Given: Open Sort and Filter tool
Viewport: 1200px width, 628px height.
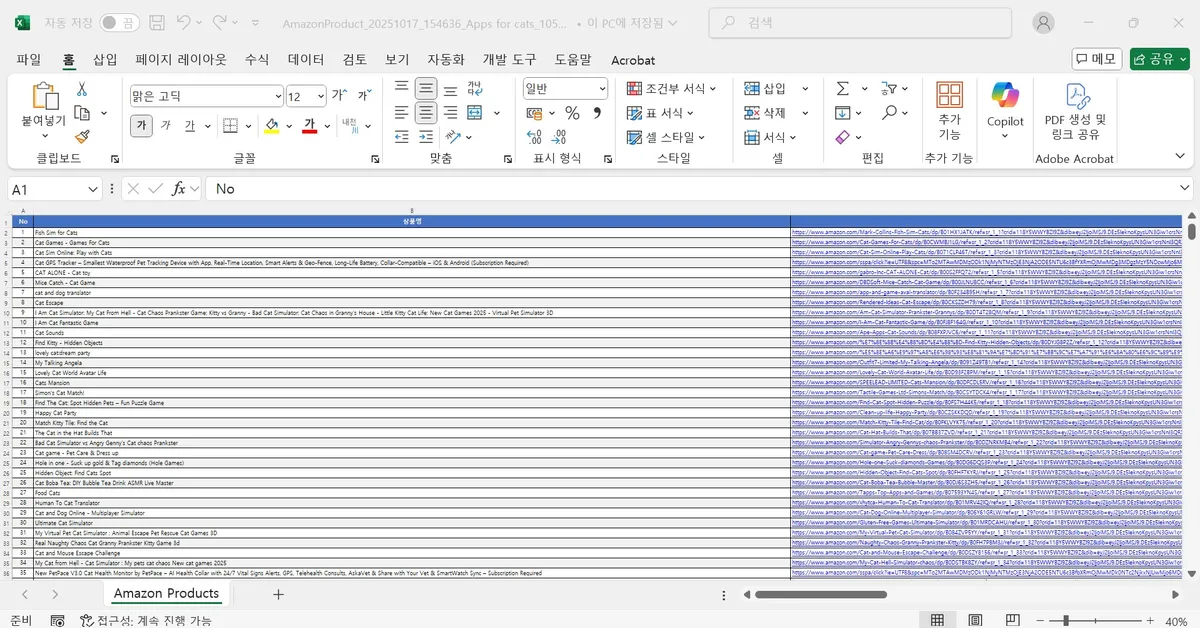Looking at the screenshot, I should 887,88.
